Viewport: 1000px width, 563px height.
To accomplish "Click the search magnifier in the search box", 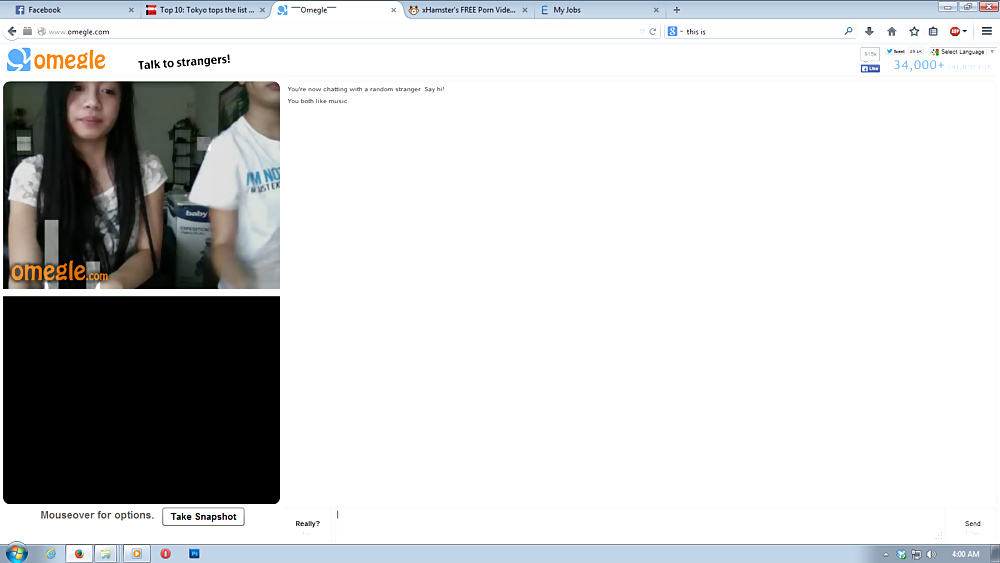I will [848, 31].
